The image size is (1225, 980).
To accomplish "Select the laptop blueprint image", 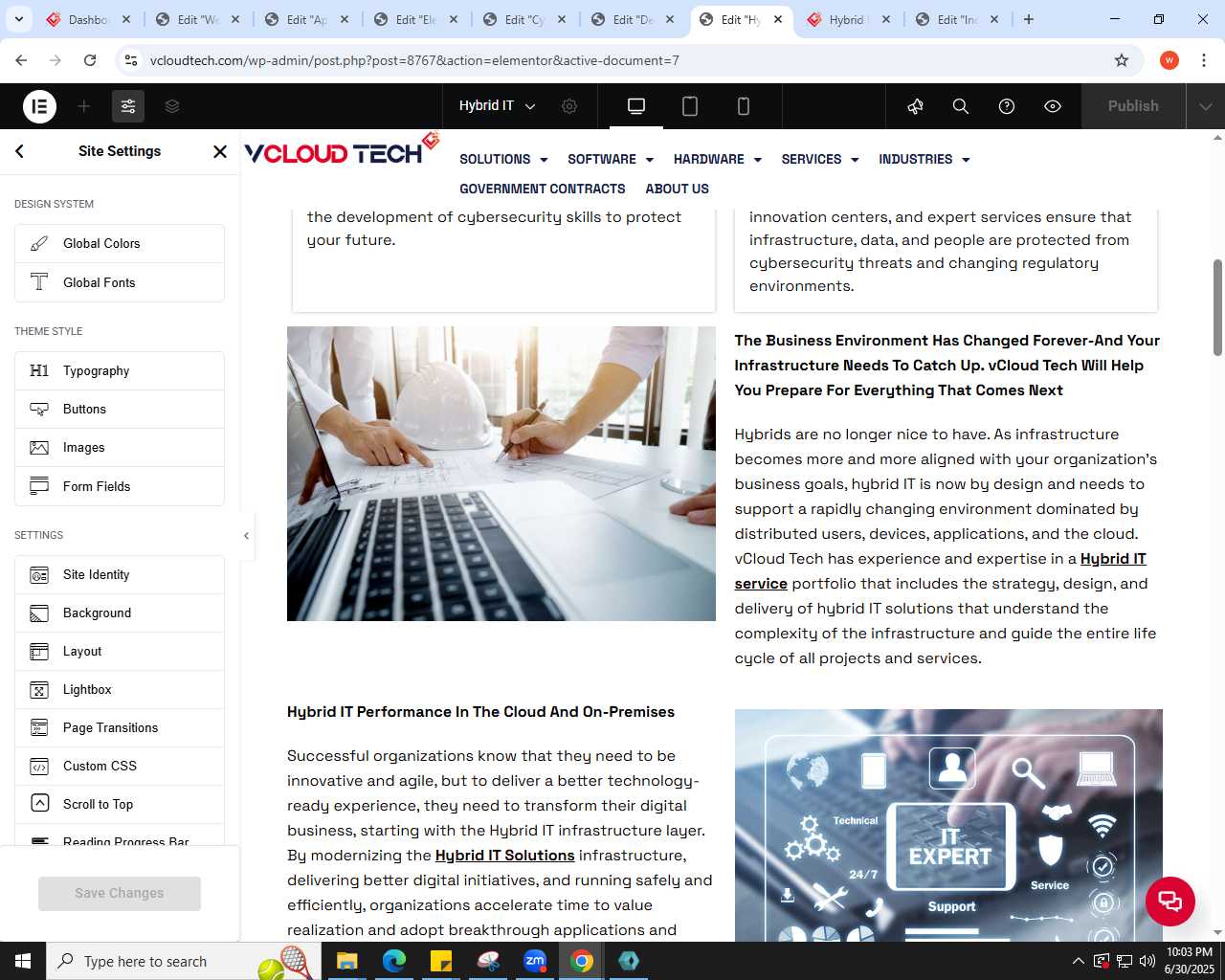I will [501, 474].
